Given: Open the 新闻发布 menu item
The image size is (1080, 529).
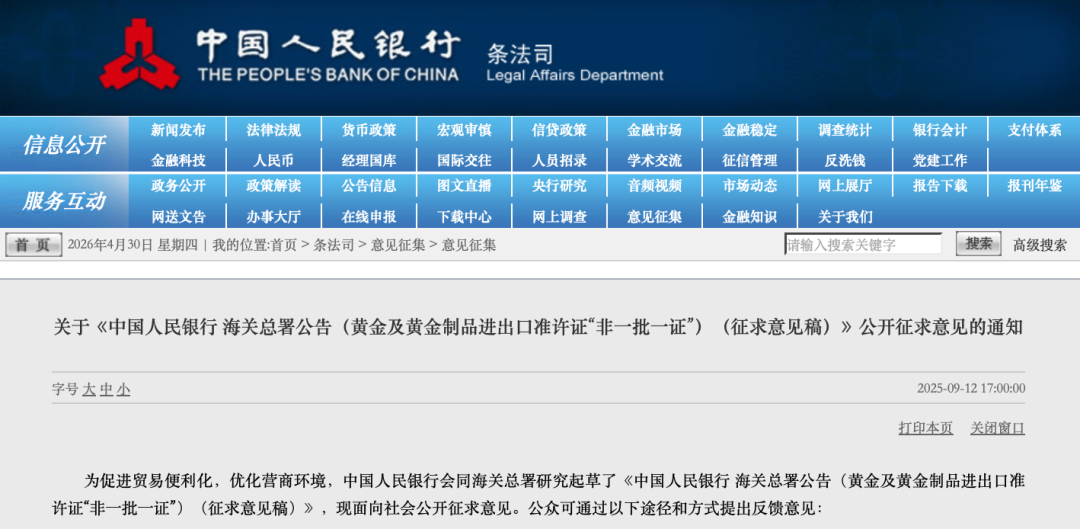Looking at the screenshot, I should pyautogui.click(x=178, y=130).
